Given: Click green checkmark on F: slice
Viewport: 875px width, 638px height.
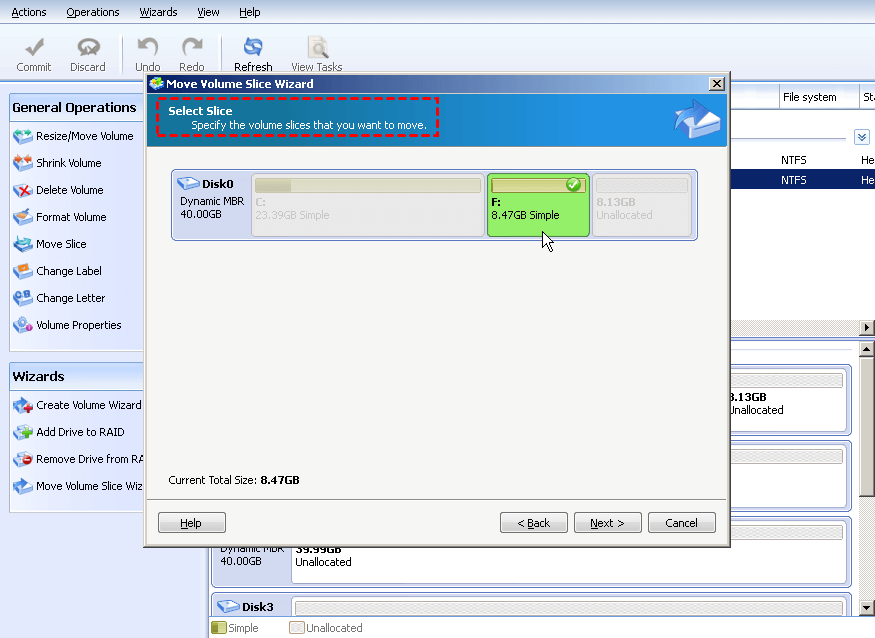Looking at the screenshot, I should [x=573, y=185].
